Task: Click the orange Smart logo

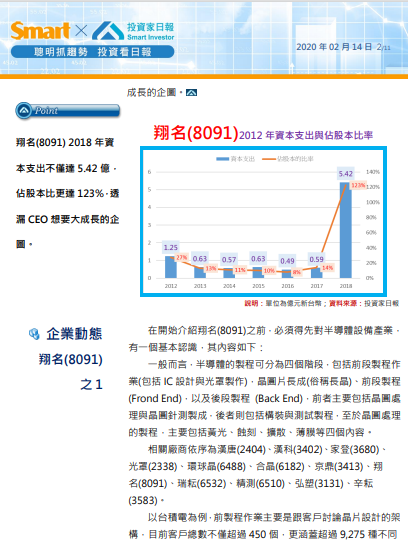Action: click(40, 31)
